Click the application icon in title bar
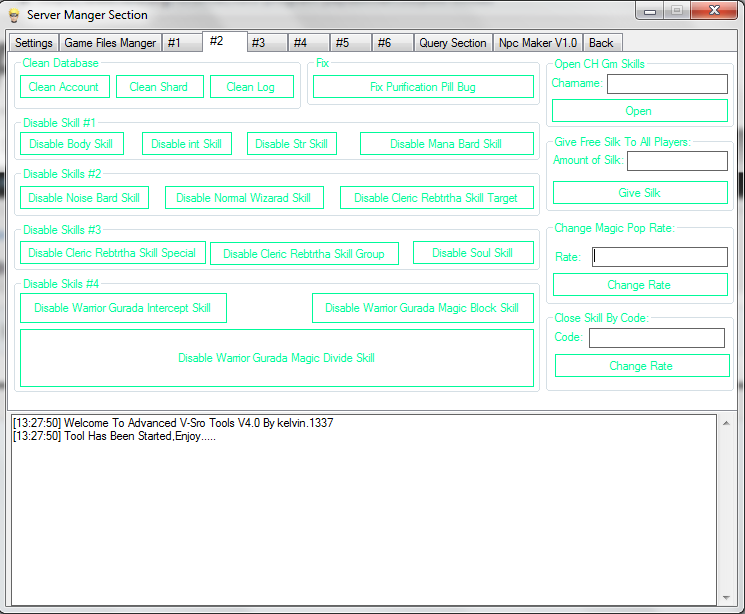 14,15
